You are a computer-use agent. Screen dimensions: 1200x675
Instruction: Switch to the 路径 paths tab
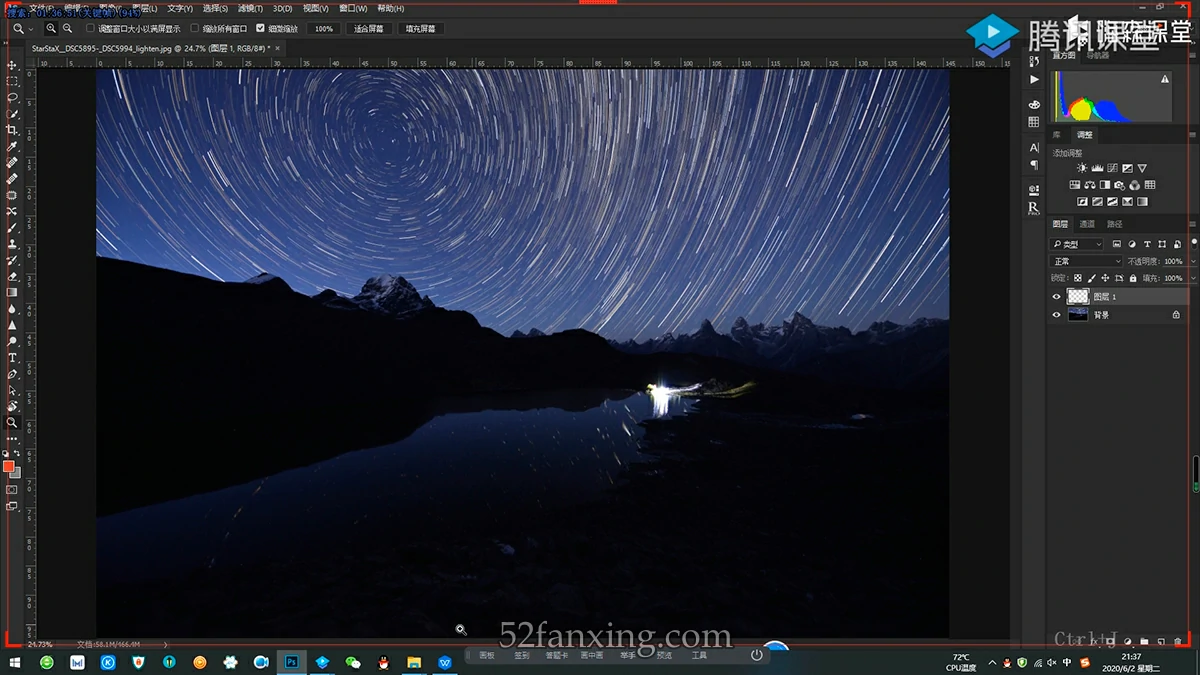click(1114, 224)
